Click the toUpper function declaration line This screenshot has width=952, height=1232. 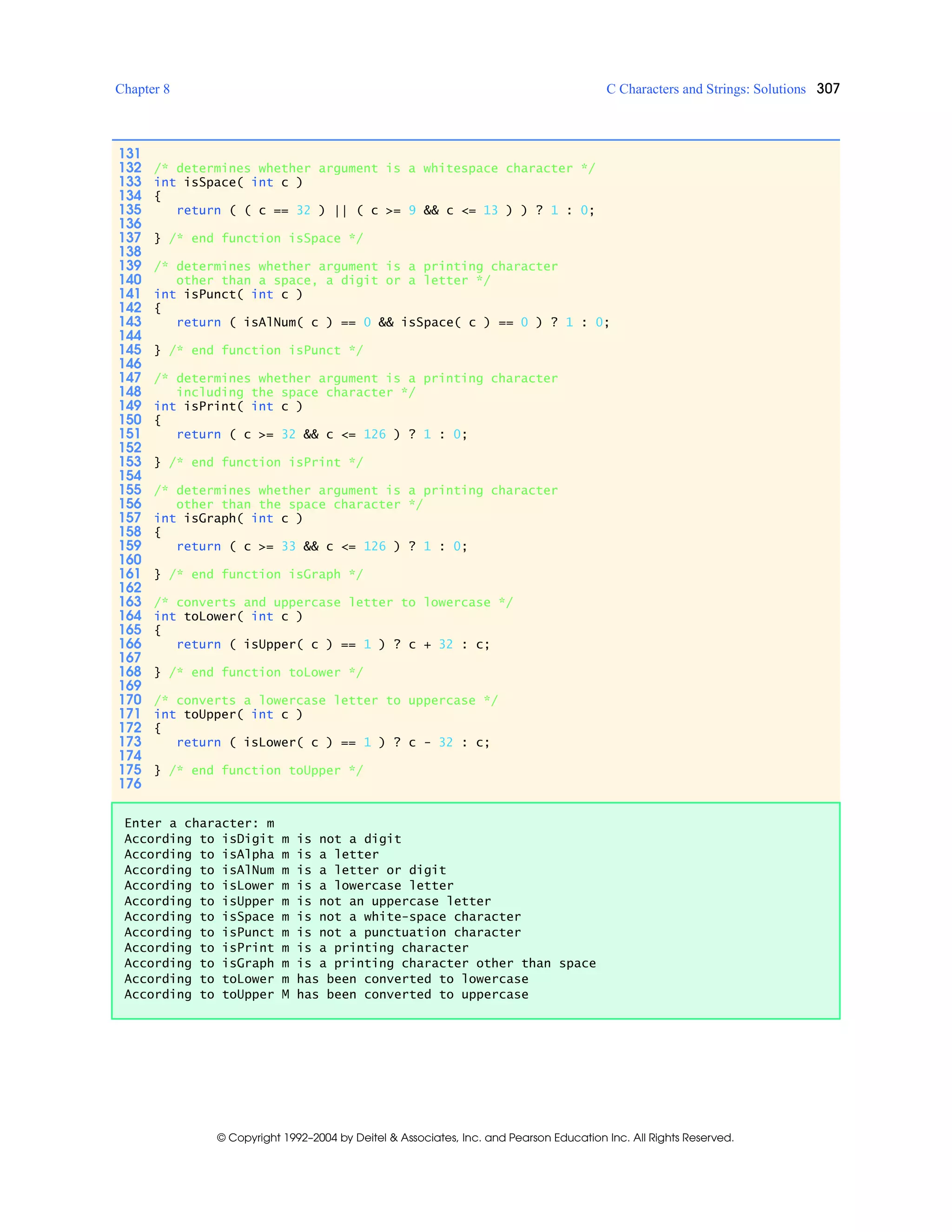click(228, 715)
